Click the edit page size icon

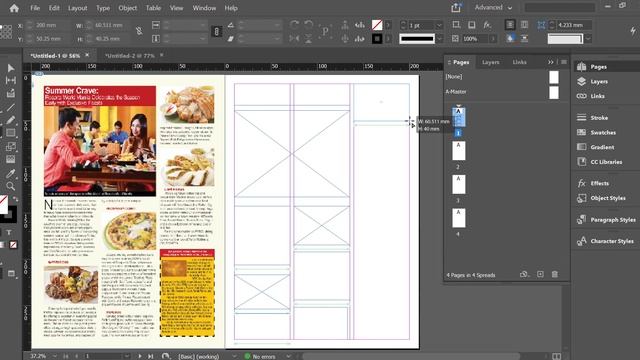point(524,274)
